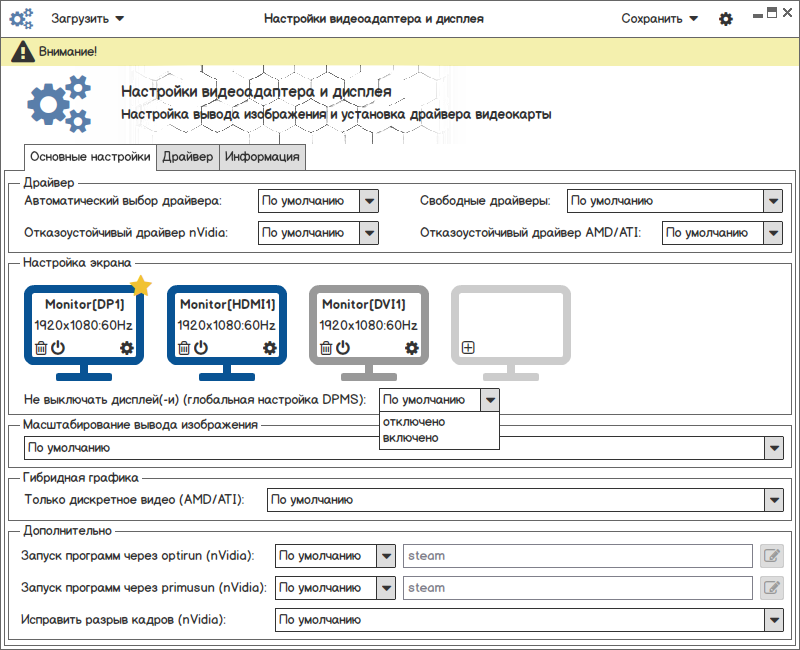Click 1920x1080:60Hz on Monitor[DVI1]
The image size is (800, 650).
click(x=368, y=326)
